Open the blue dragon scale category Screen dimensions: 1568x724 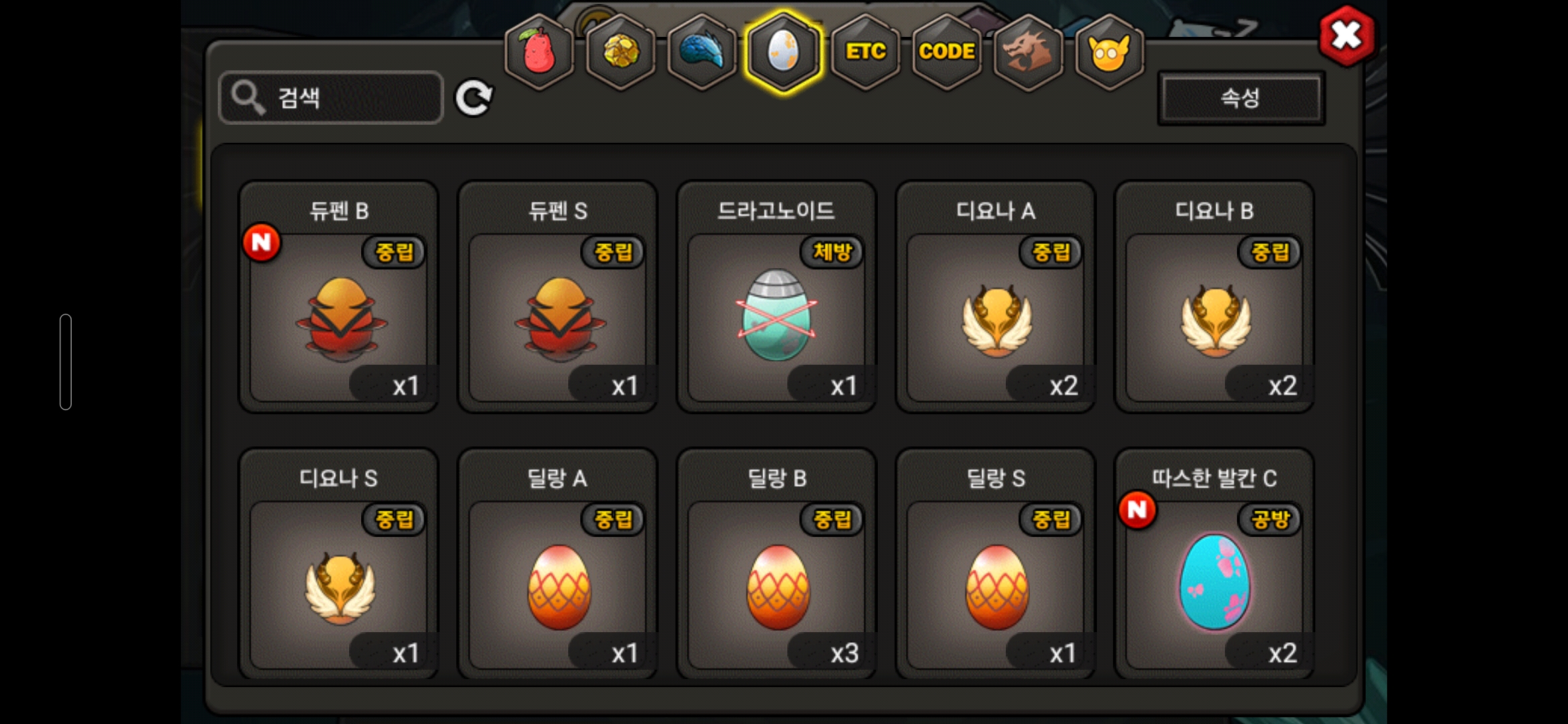702,52
